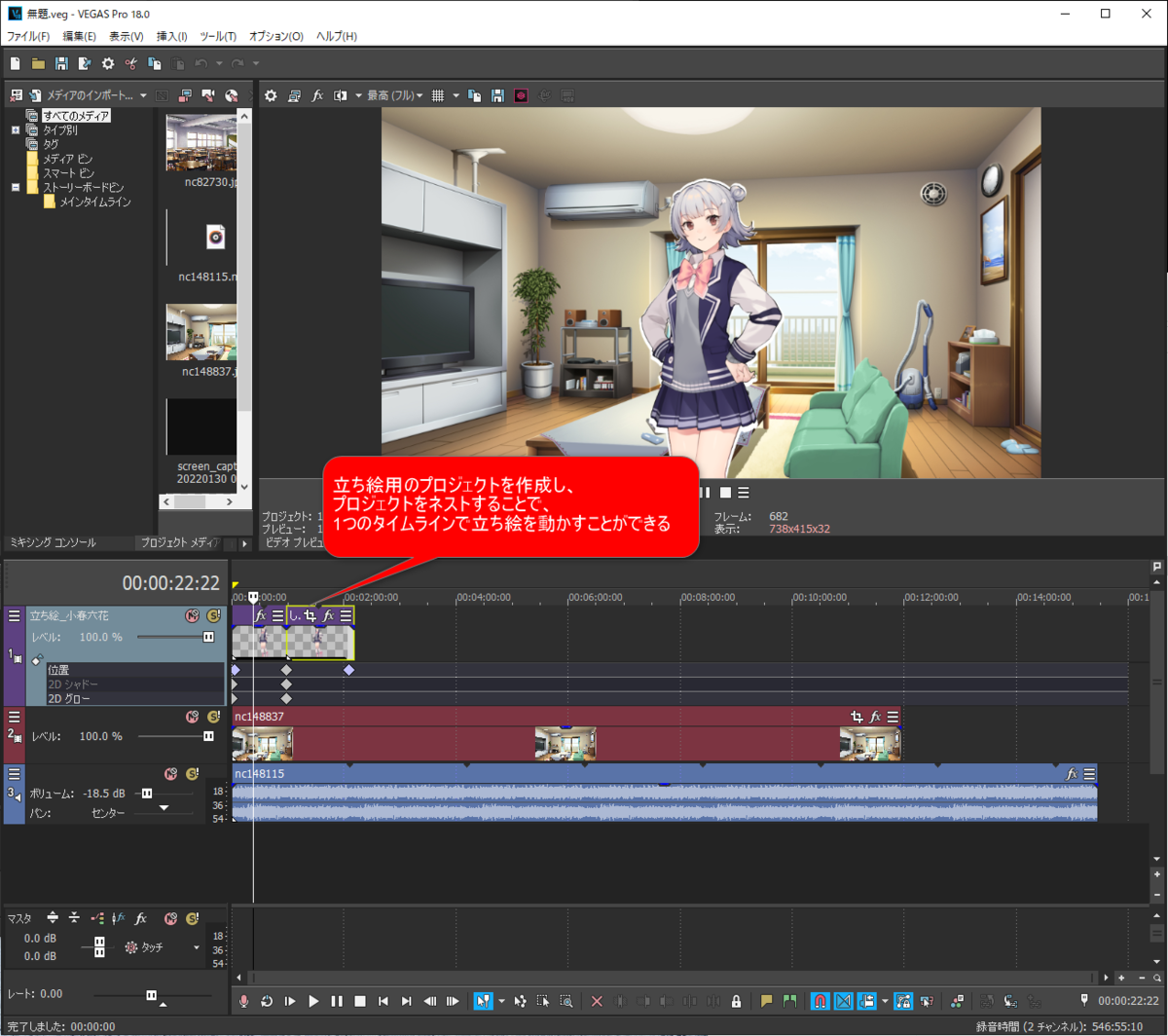Screen dimensions: 1168x1036
Task: Start playback with the play button
Action: [x=313, y=1001]
